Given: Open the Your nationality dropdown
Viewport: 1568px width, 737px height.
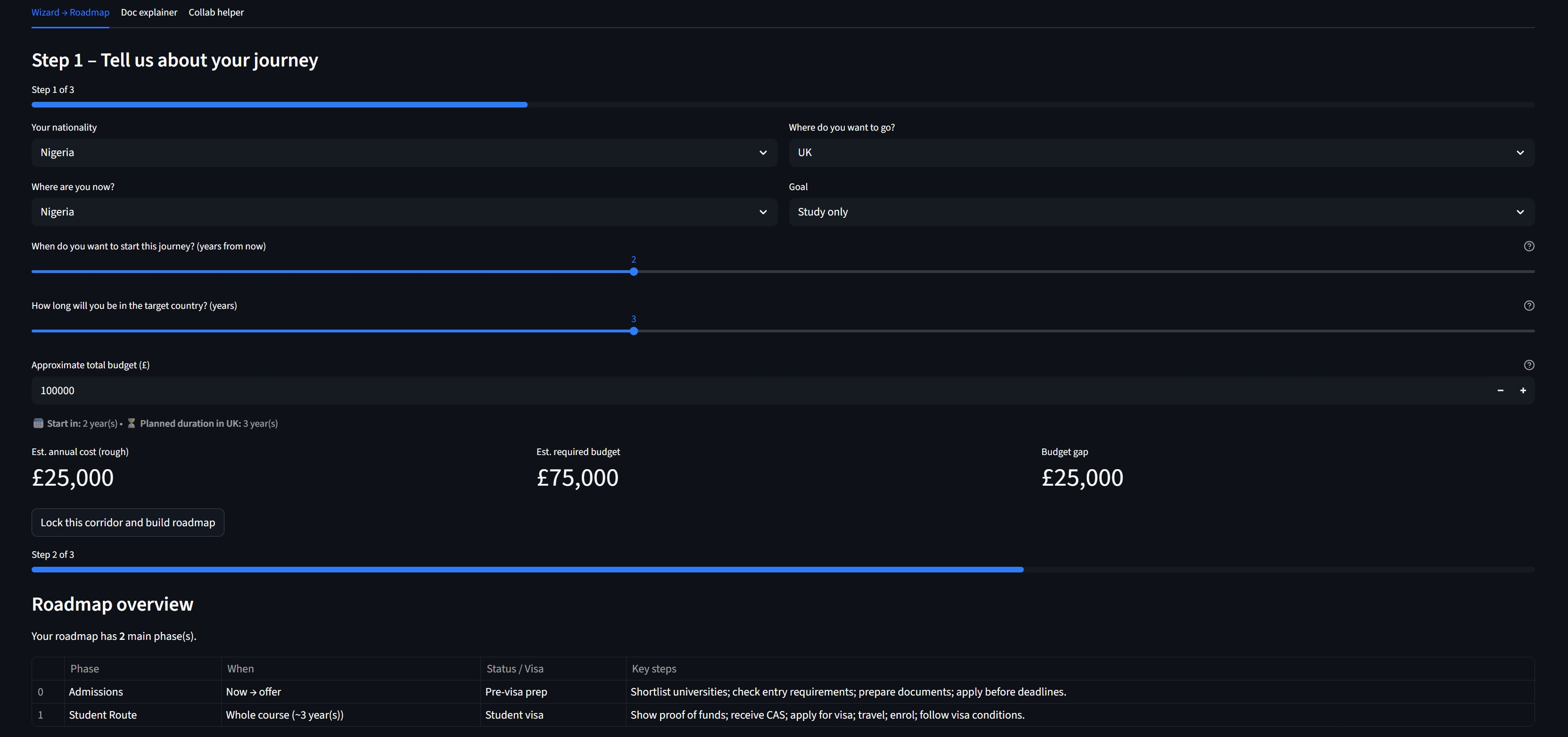Looking at the screenshot, I should (x=404, y=153).
